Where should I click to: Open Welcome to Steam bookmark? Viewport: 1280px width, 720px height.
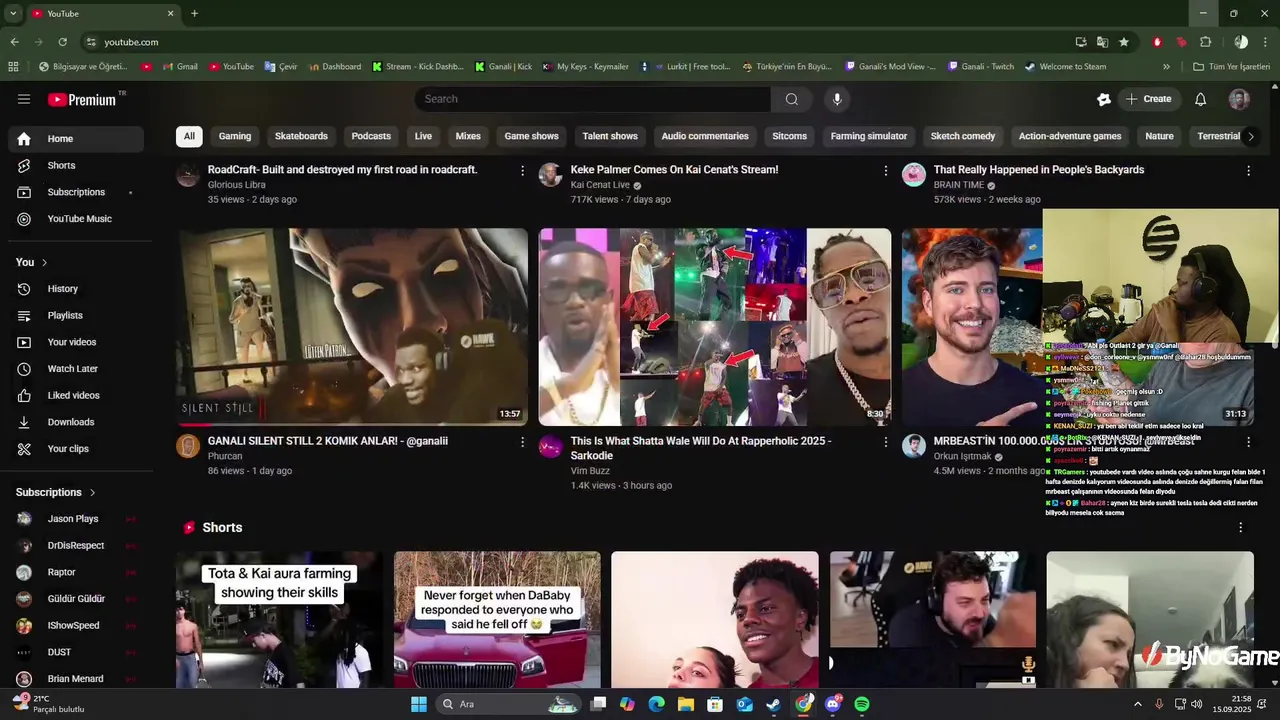click(x=1065, y=67)
